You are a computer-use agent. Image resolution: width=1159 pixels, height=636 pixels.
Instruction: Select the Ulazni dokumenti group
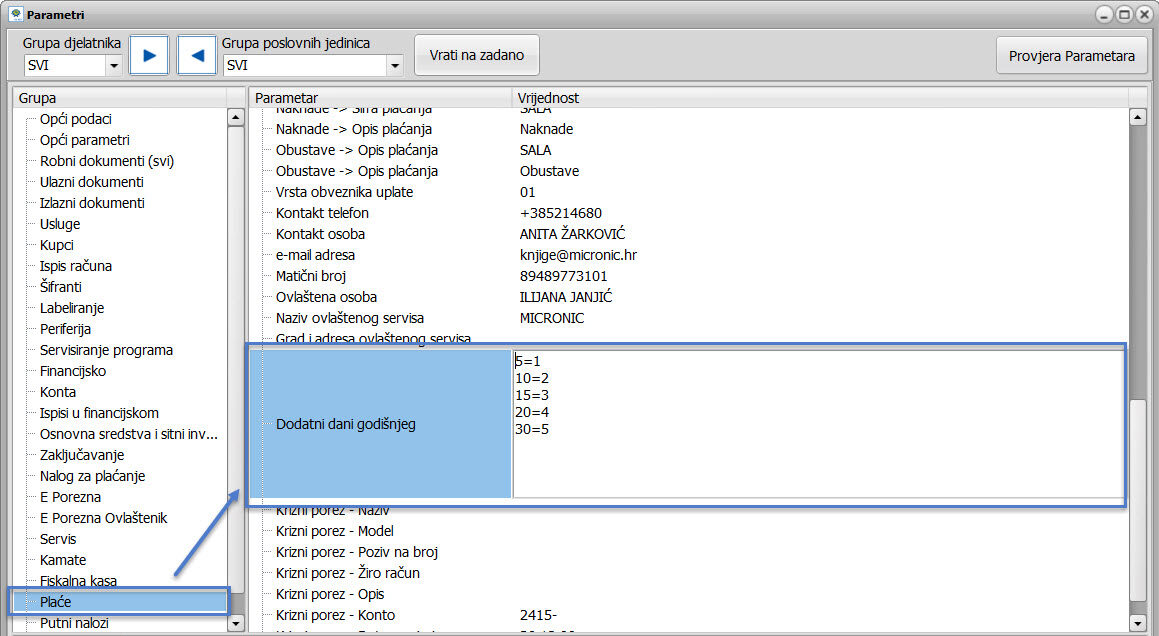point(92,182)
